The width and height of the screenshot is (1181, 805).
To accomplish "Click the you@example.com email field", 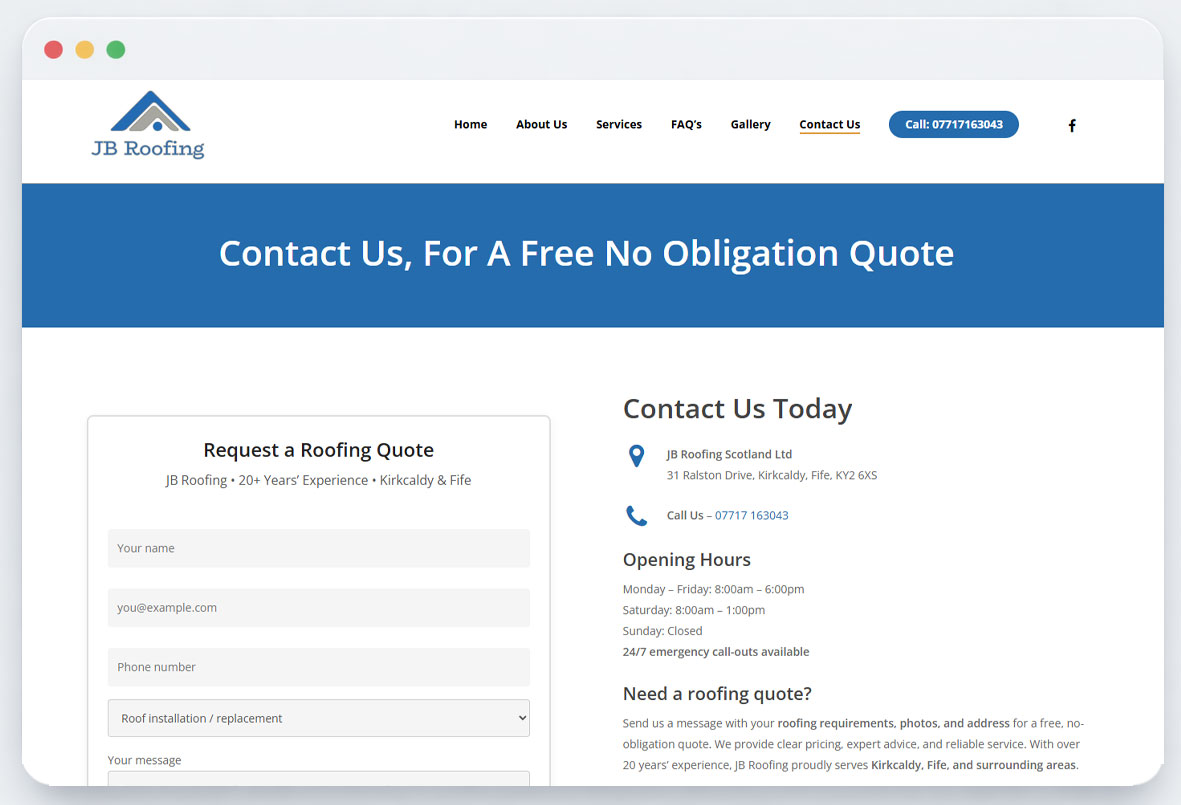I will click(318, 608).
